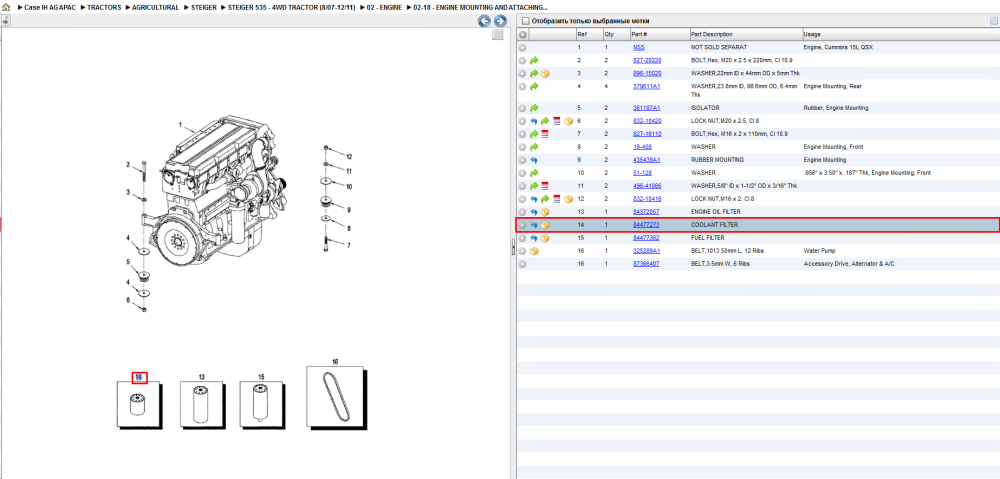Click package box on ENGINE OIL FILTER row
The image size is (1000, 479).
545,212
